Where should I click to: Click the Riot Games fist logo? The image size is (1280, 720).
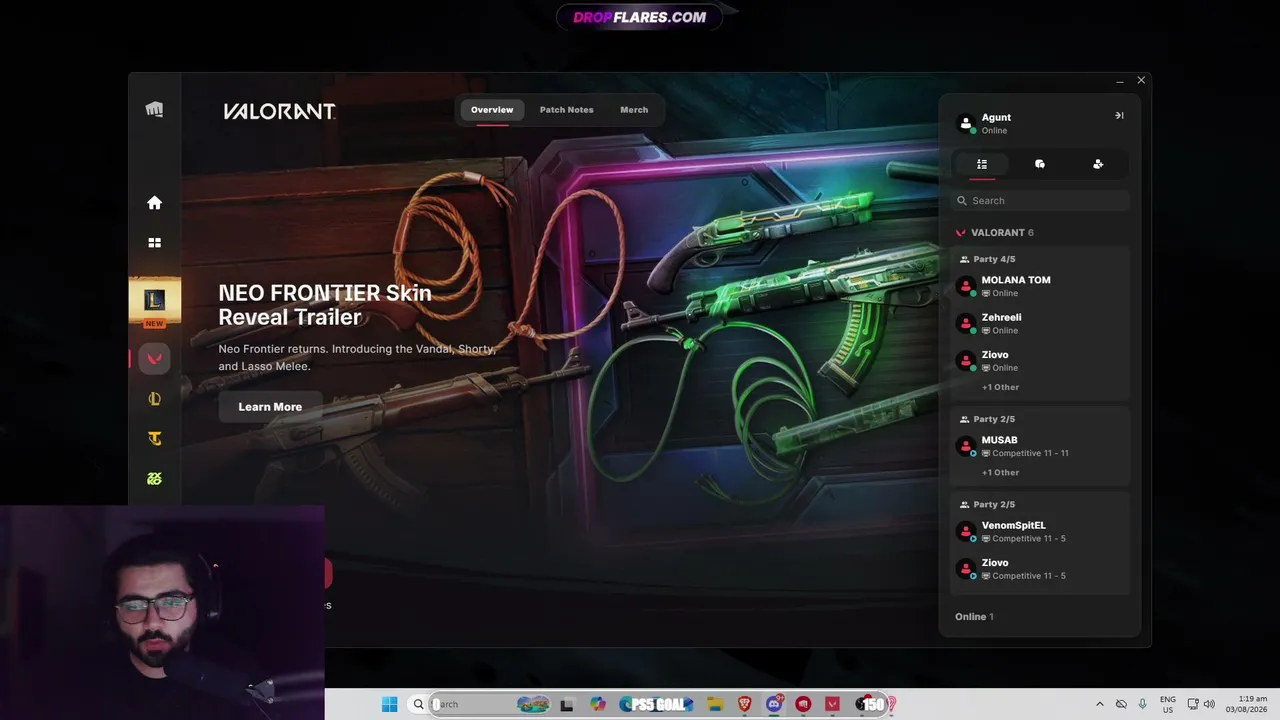(x=154, y=110)
